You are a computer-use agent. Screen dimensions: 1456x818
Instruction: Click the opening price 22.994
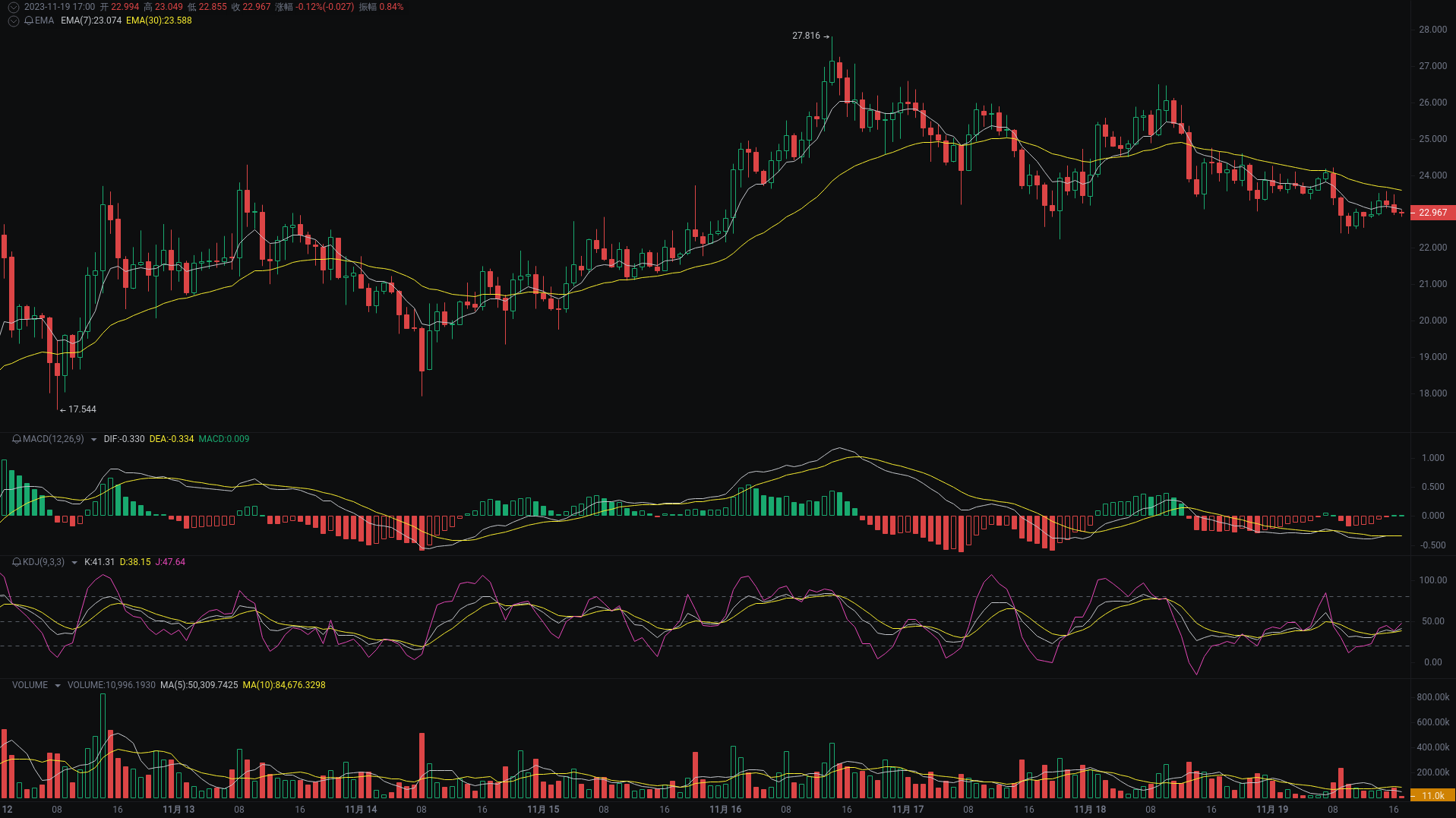125,7
